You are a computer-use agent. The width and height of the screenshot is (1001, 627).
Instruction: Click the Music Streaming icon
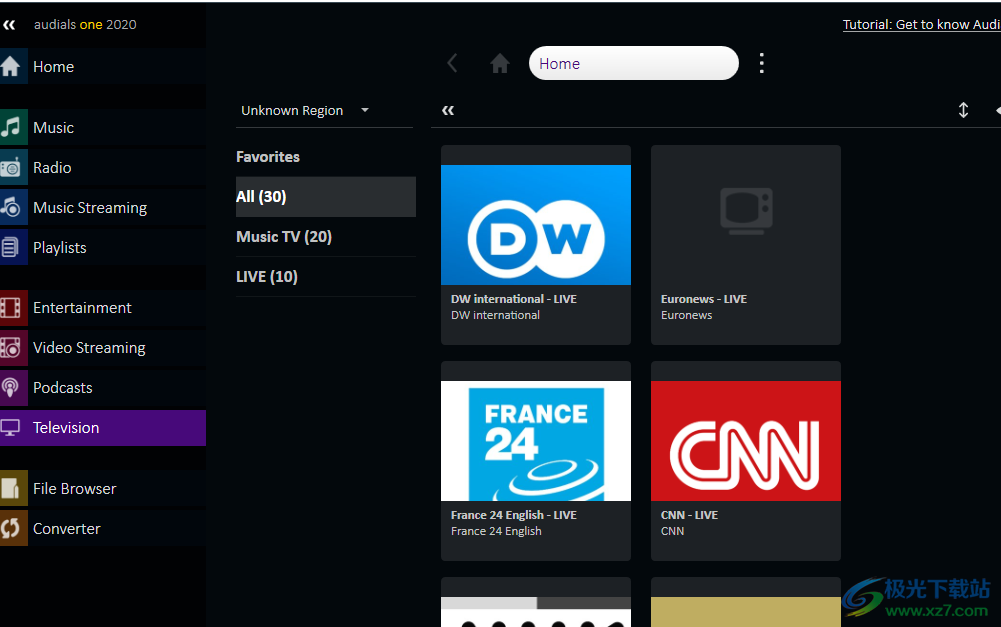point(12,208)
